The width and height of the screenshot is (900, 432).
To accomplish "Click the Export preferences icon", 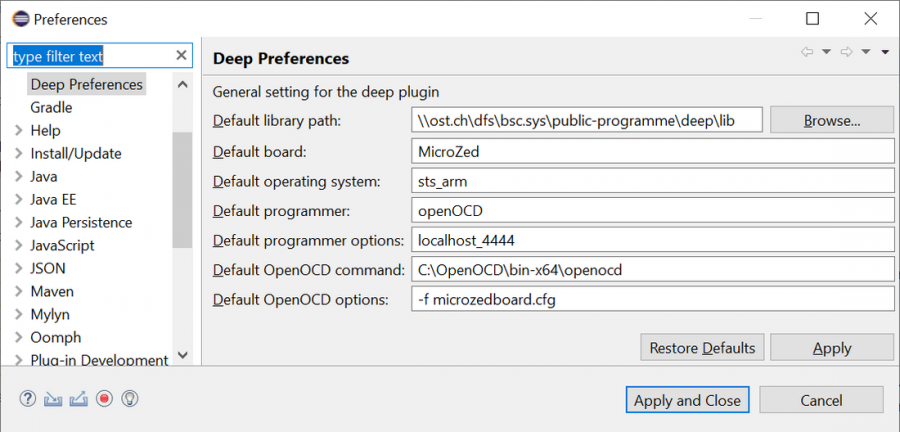I will click(x=79, y=399).
